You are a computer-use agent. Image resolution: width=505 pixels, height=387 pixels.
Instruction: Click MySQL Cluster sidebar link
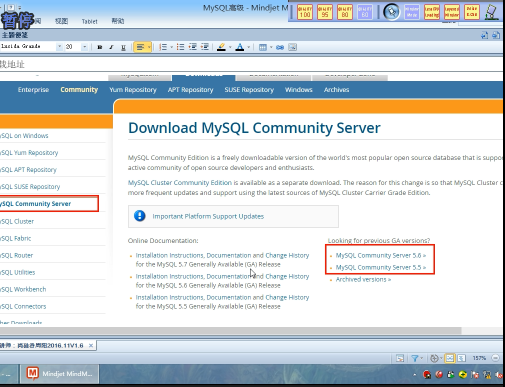click(17, 221)
